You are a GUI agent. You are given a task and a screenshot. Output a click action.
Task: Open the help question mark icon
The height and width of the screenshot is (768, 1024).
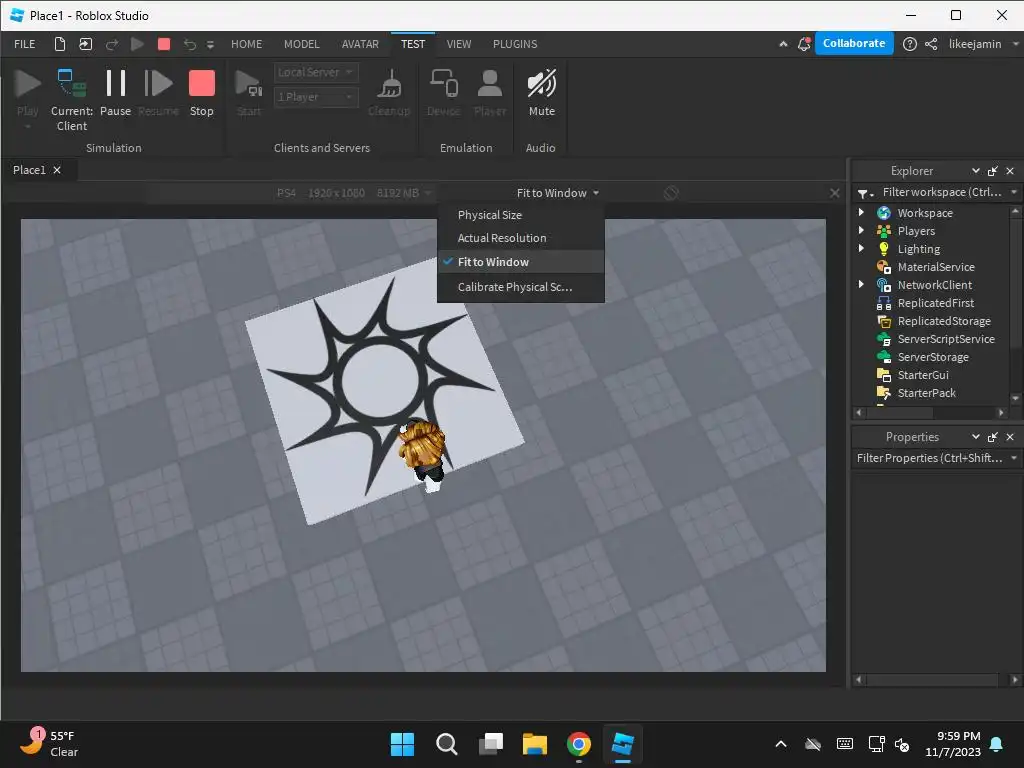910,44
